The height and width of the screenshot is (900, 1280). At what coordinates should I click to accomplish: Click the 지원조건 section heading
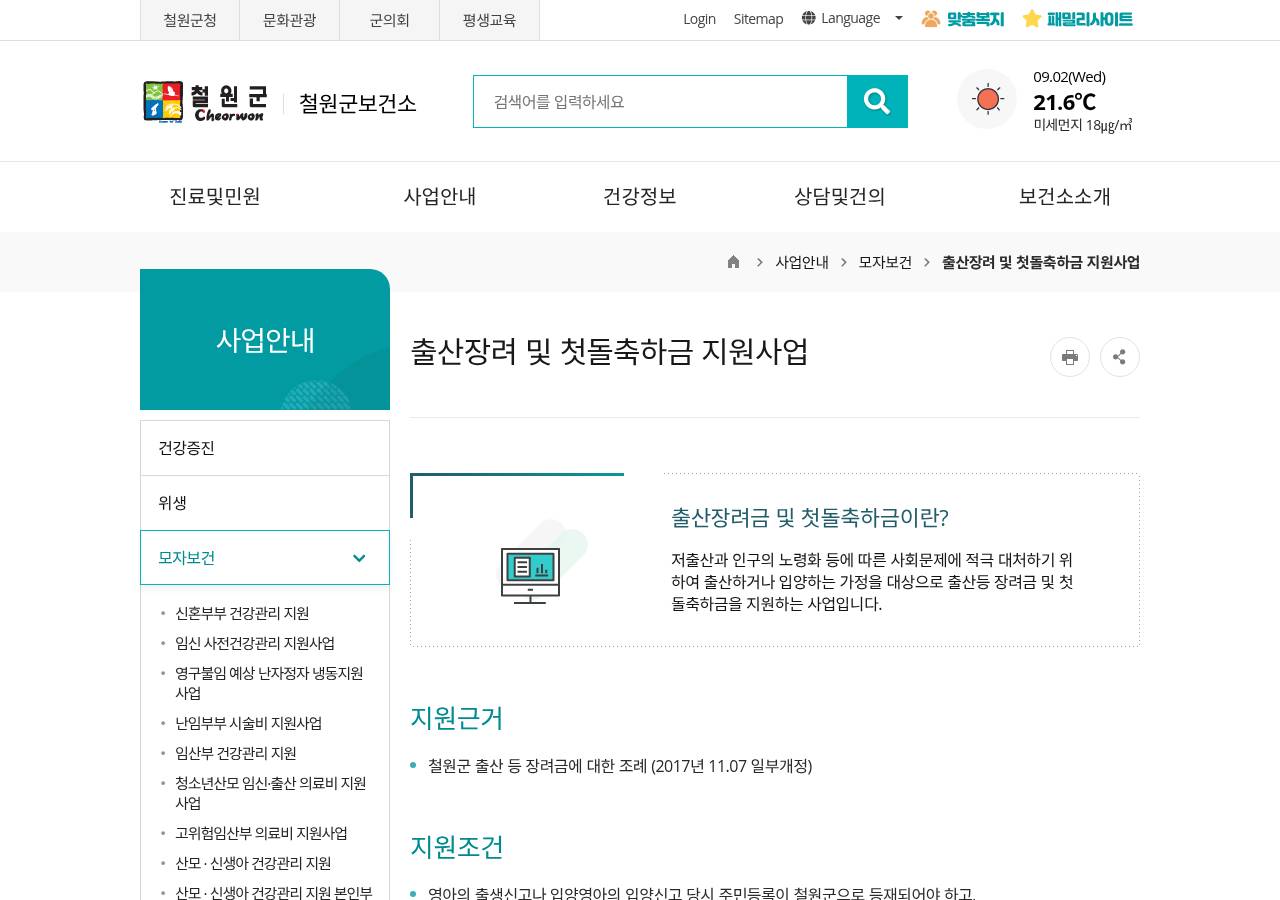click(x=457, y=846)
